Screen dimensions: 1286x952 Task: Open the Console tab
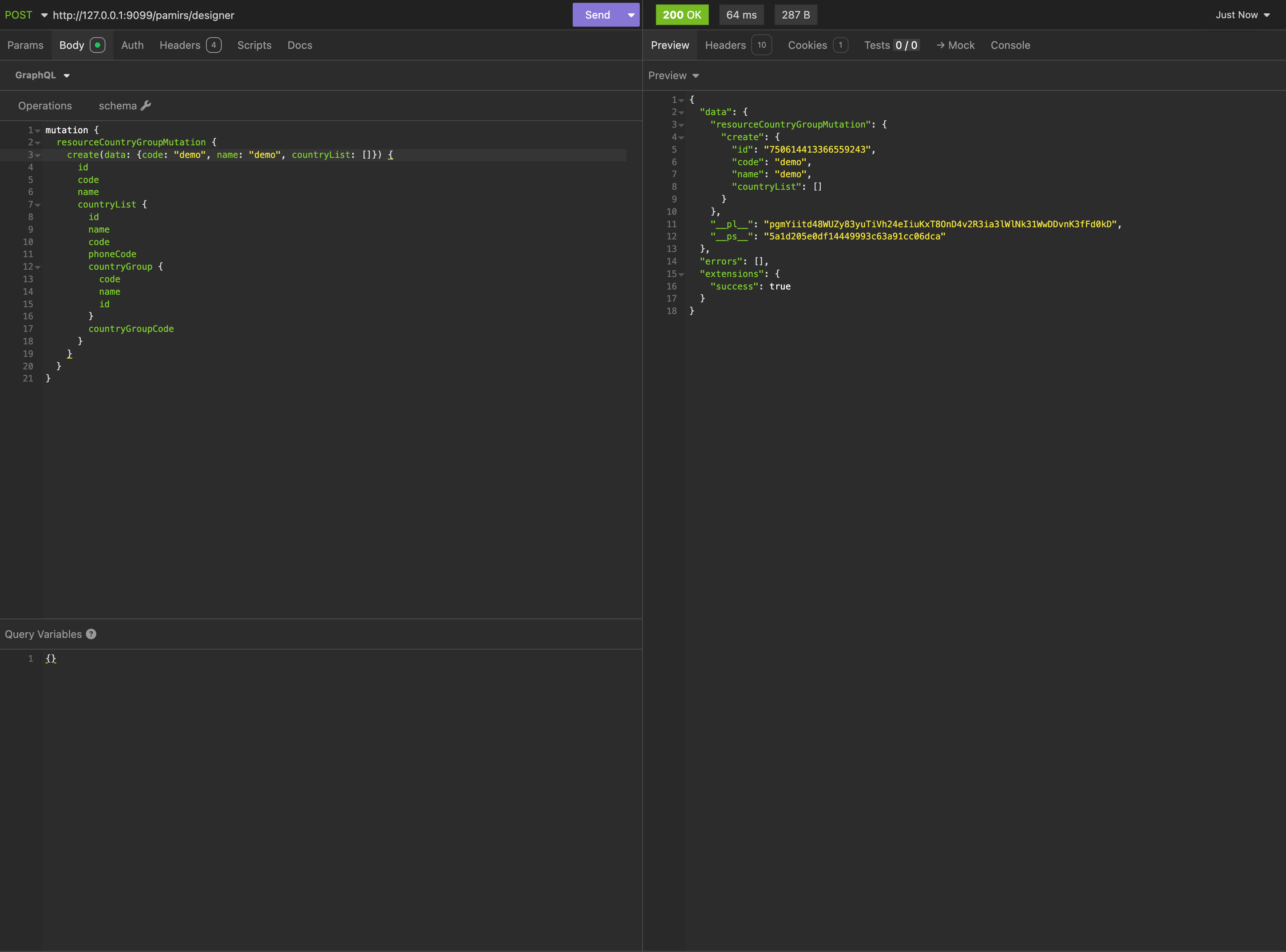(1010, 45)
